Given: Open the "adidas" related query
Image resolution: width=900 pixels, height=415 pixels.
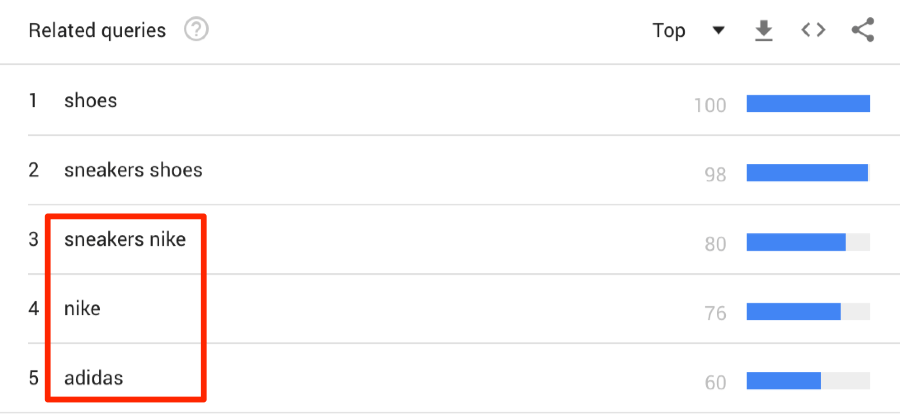Looking at the screenshot, I should [94, 379].
